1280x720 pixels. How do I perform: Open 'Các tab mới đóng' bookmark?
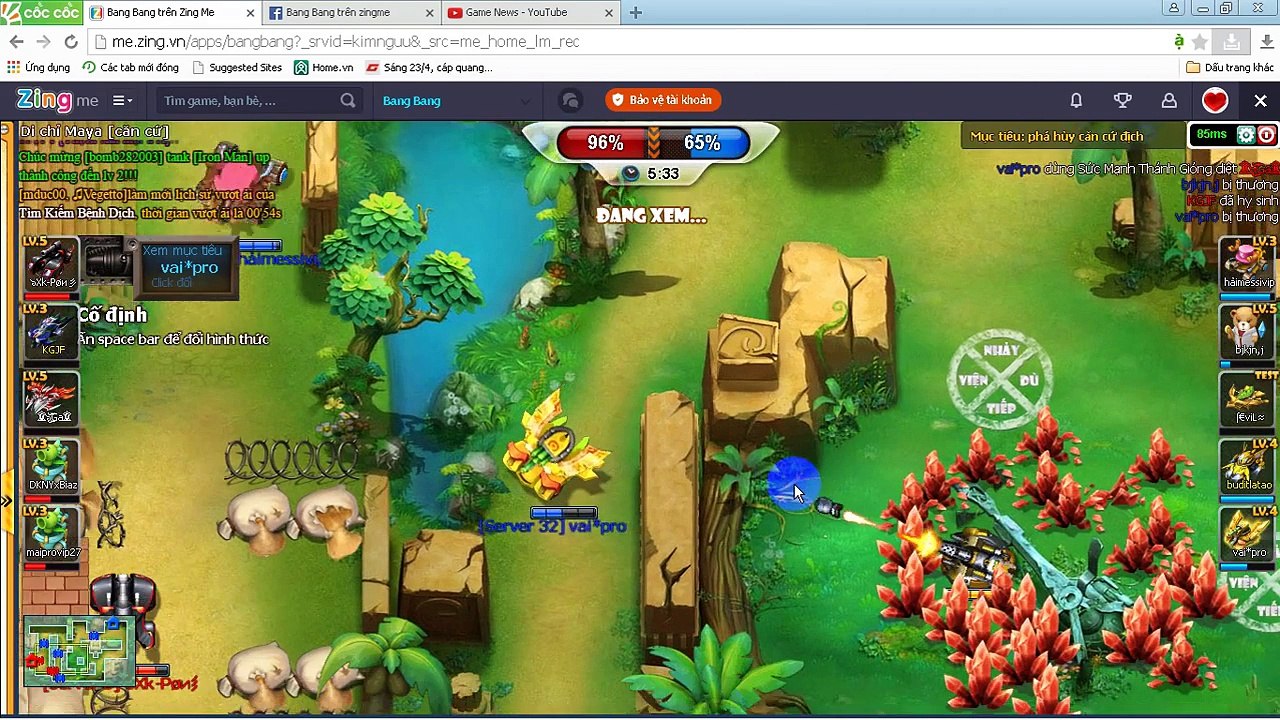[x=131, y=68]
